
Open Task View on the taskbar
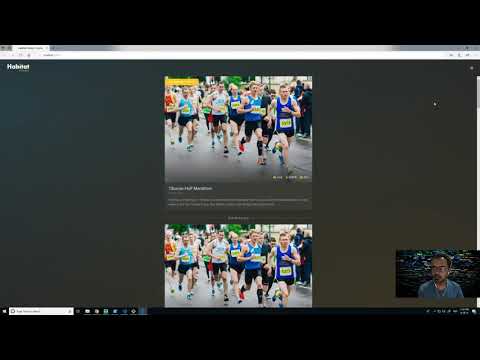[78, 311]
